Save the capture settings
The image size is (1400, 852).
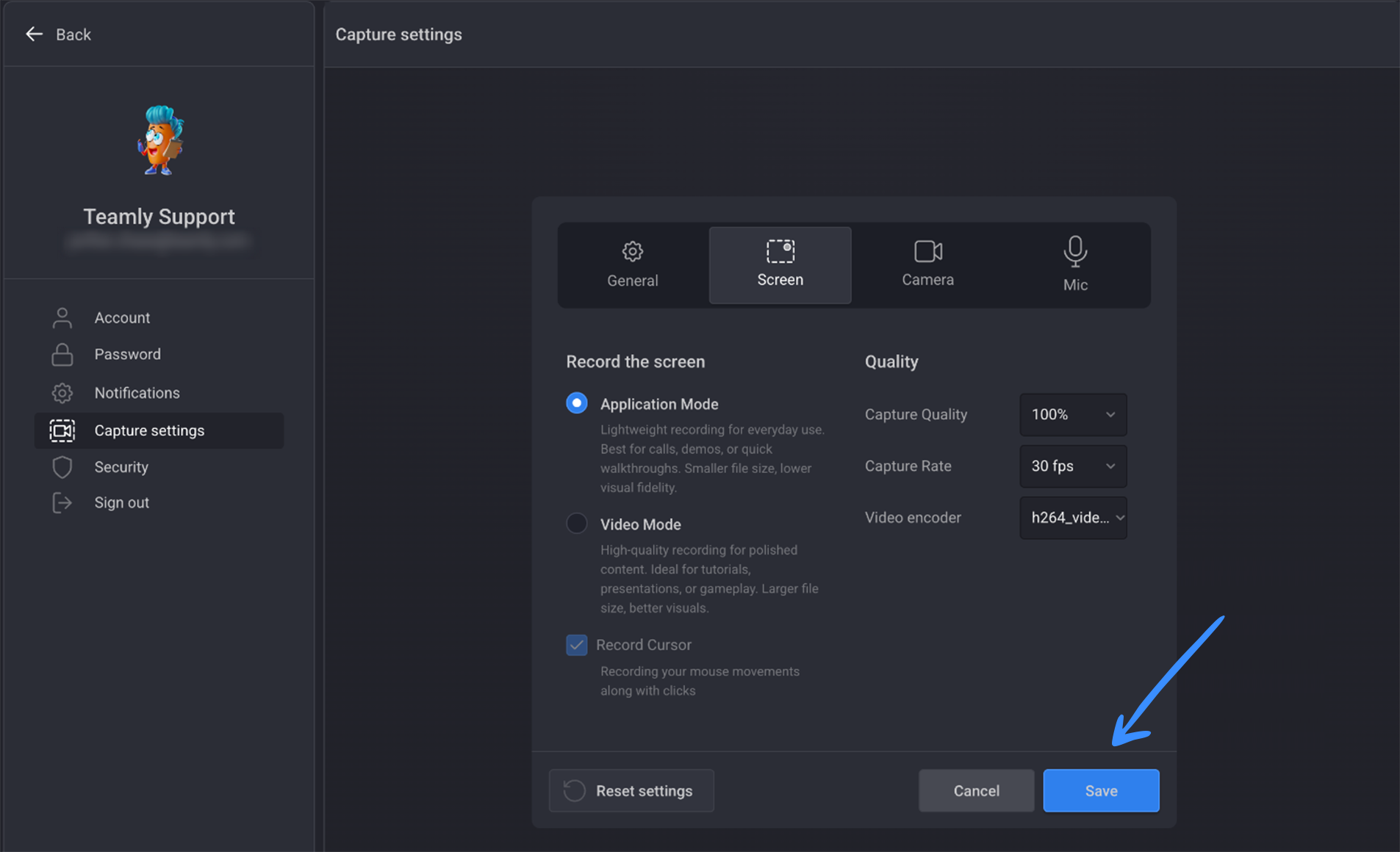pyautogui.click(x=1101, y=790)
